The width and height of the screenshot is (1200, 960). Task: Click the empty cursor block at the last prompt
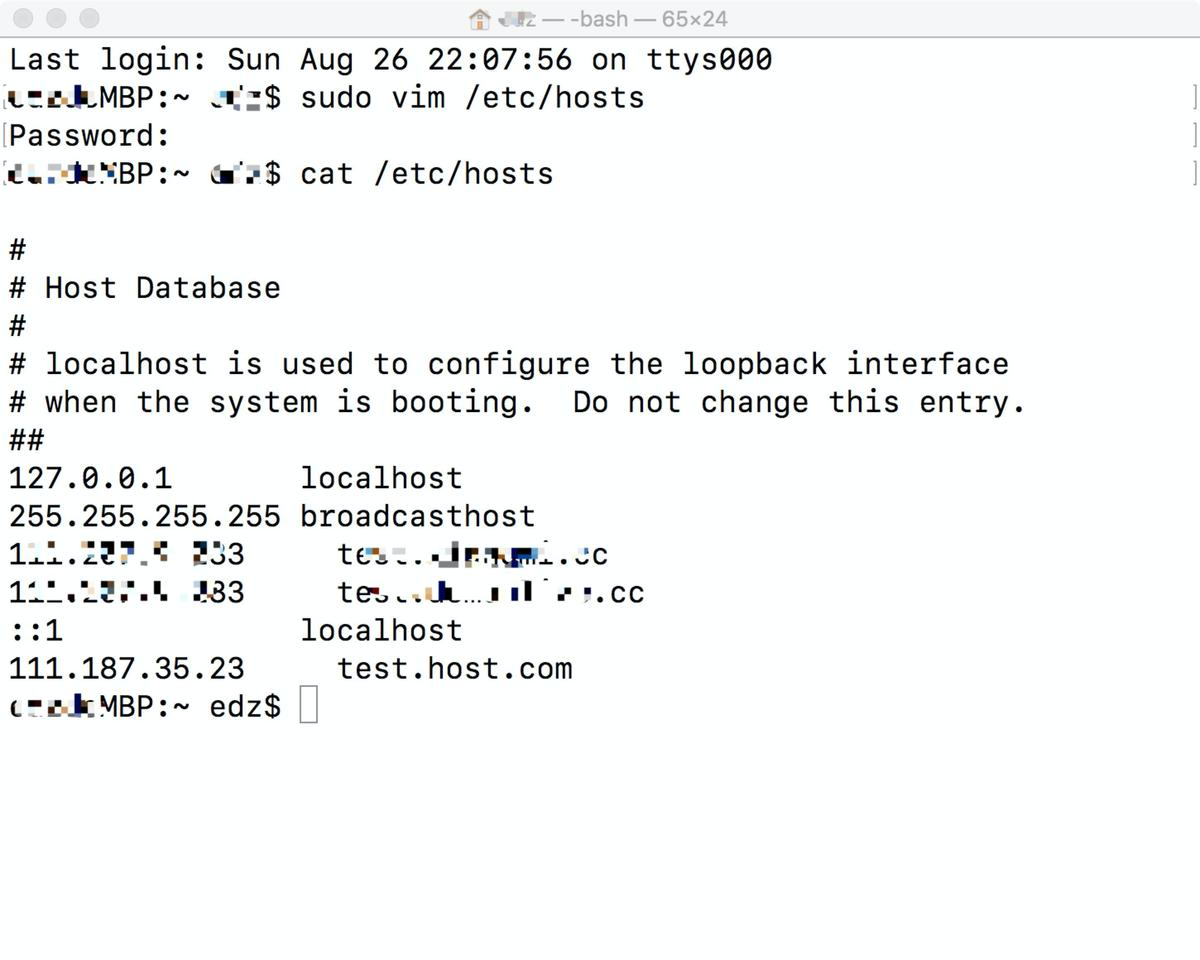309,705
